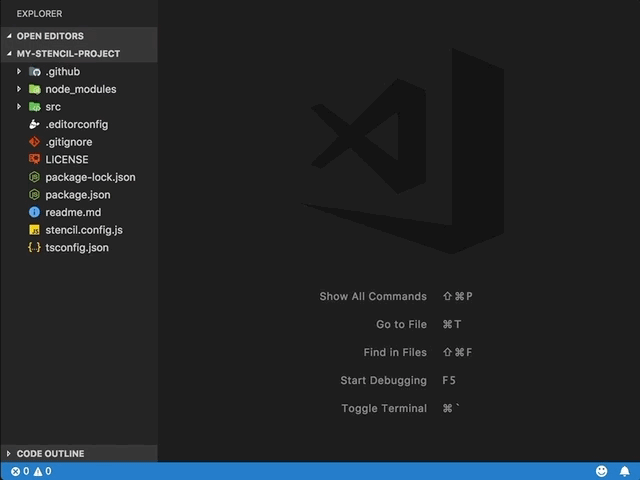Open package-lock.json file

90,178
